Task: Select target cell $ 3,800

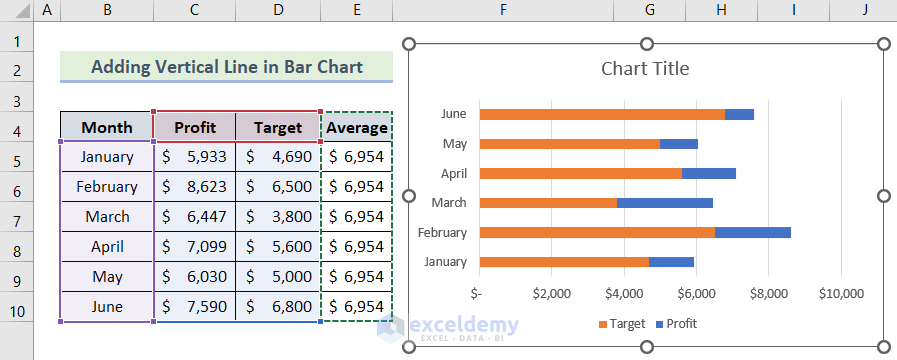Action: click(x=278, y=216)
